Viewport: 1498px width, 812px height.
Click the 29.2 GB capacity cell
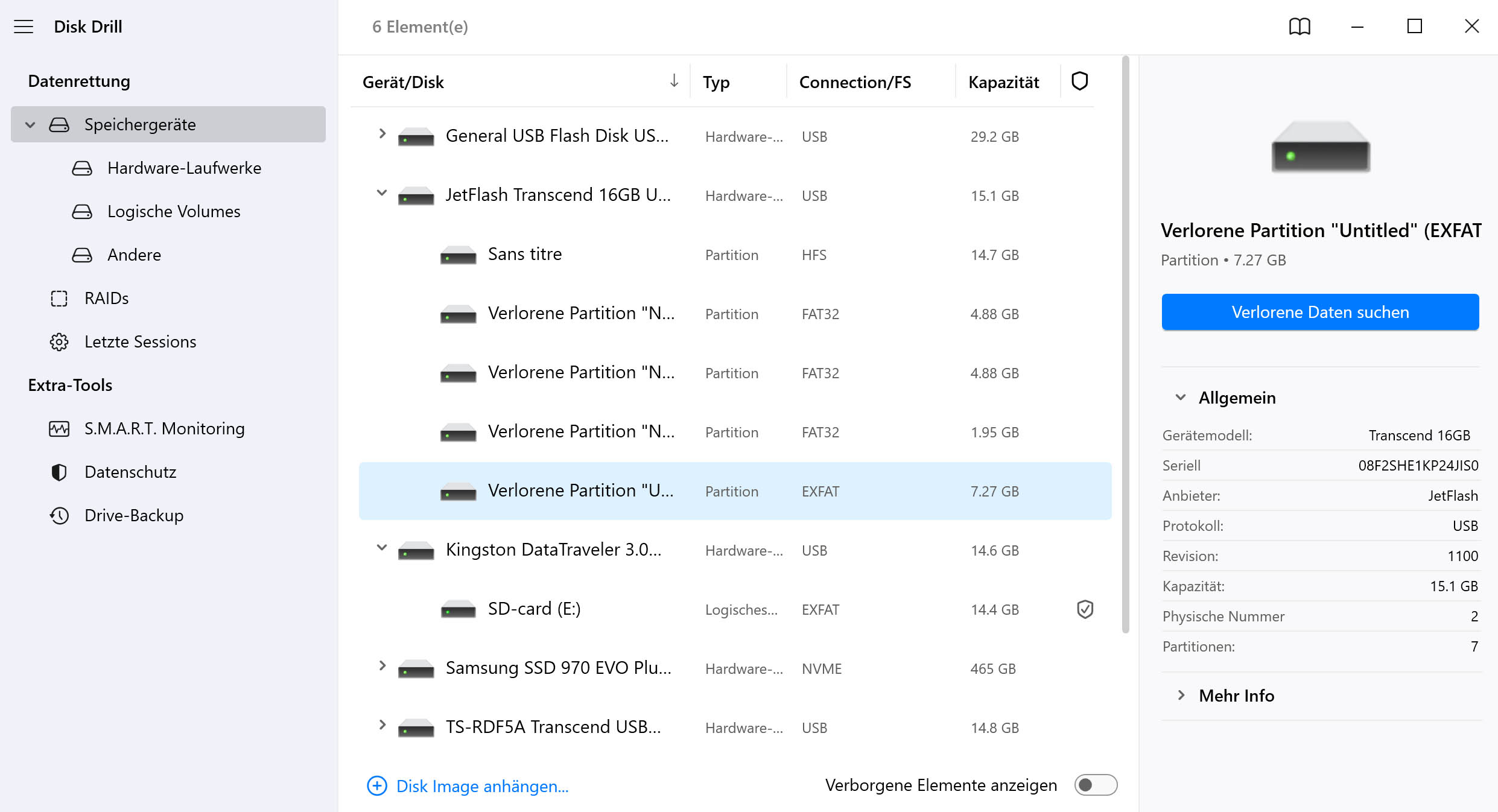[x=994, y=137]
